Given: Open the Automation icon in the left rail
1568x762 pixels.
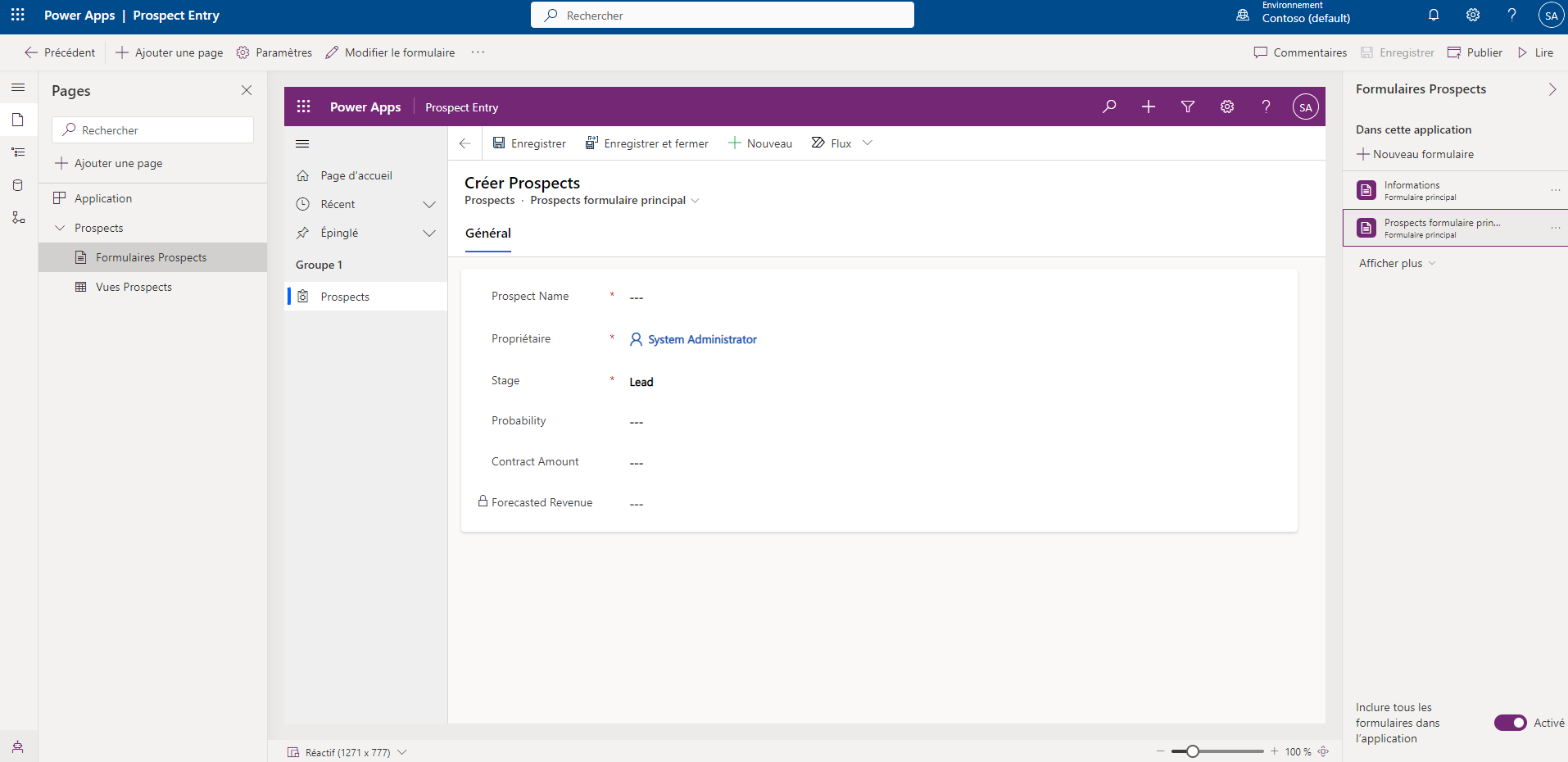Looking at the screenshot, I should [18, 217].
